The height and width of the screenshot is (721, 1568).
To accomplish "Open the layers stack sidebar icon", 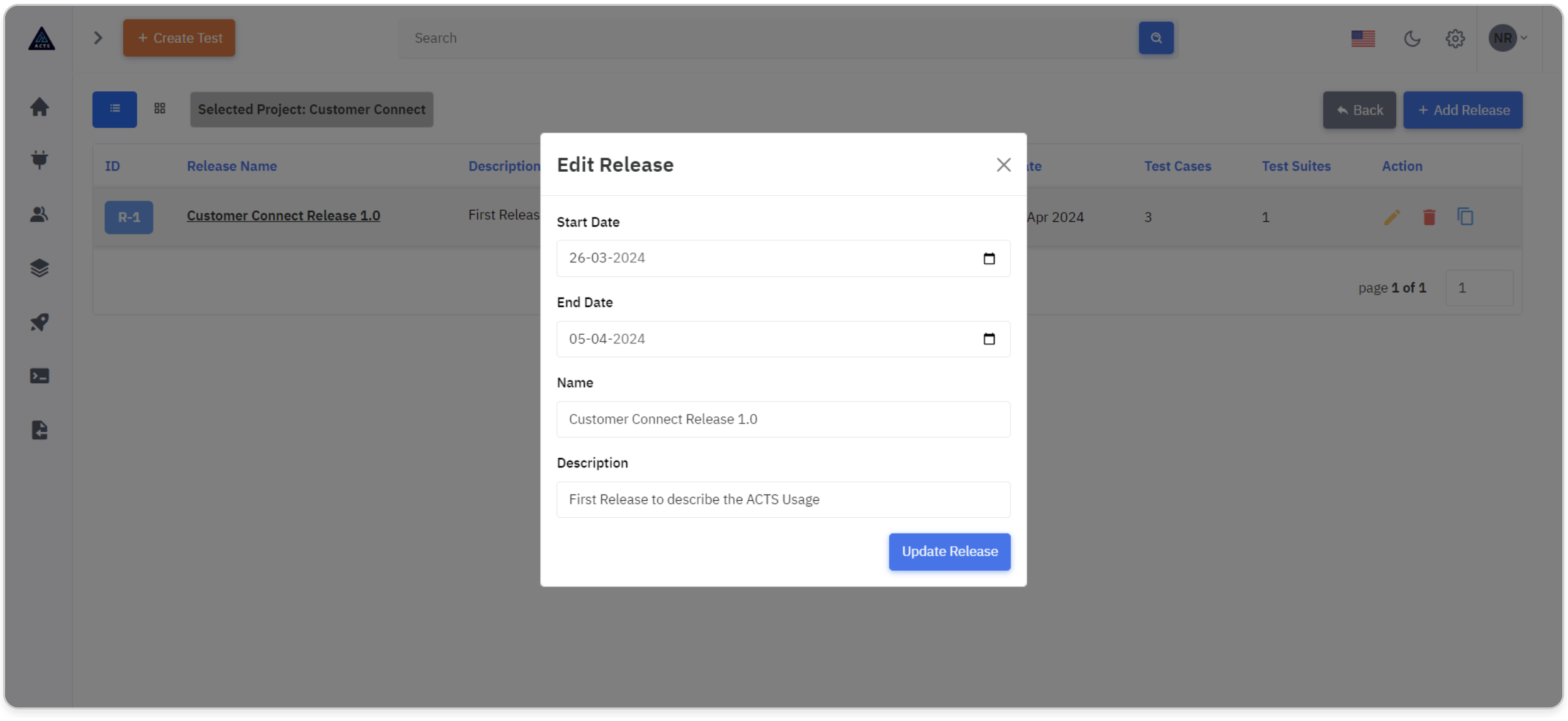I will click(x=40, y=268).
